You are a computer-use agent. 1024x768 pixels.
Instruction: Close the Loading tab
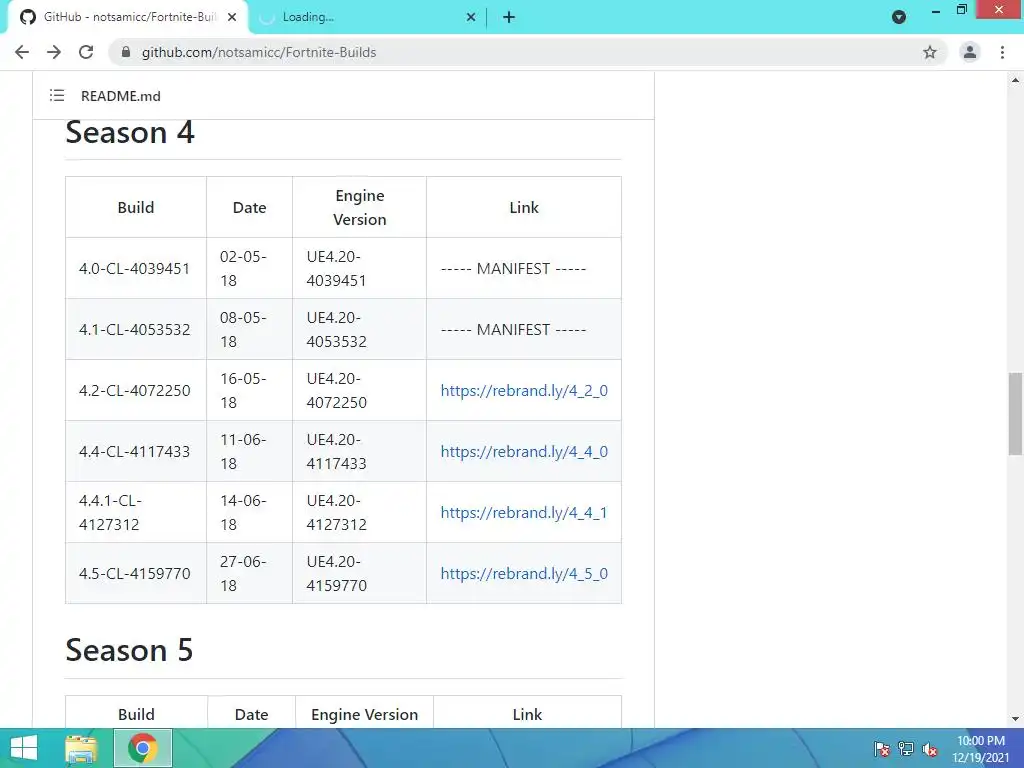(470, 18)
